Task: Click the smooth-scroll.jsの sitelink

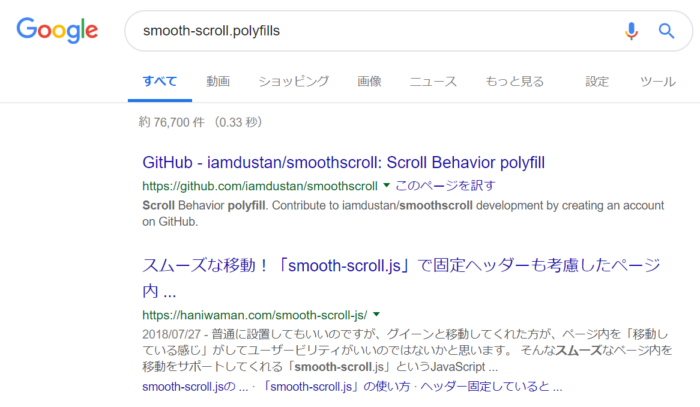Action: (187, 386)
